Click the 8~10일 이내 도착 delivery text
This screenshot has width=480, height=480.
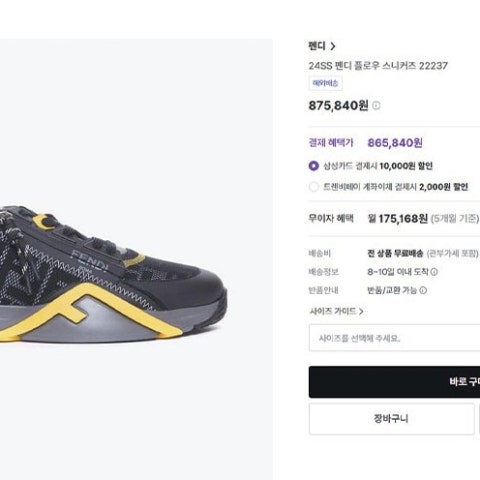point(398,272)
